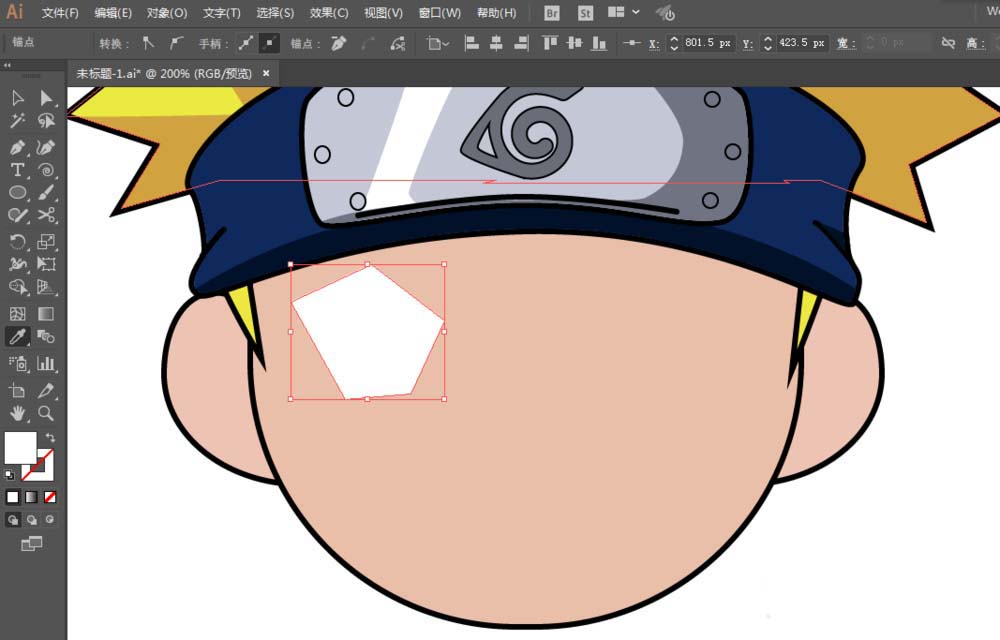Hide handles for multiple selected anchors
Screen dimensions: 1000x640
pos(269,43)
